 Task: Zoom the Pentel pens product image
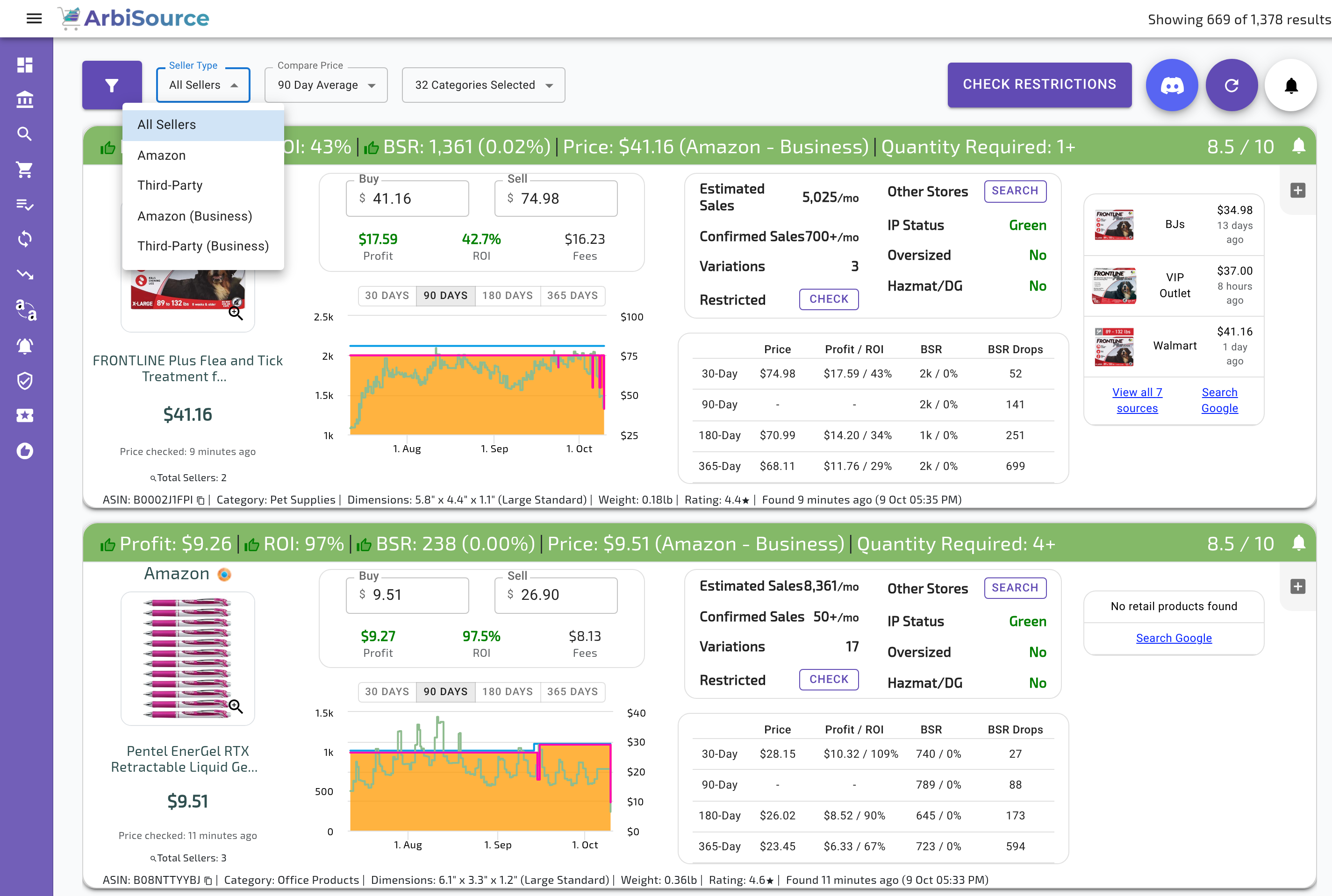236,707
